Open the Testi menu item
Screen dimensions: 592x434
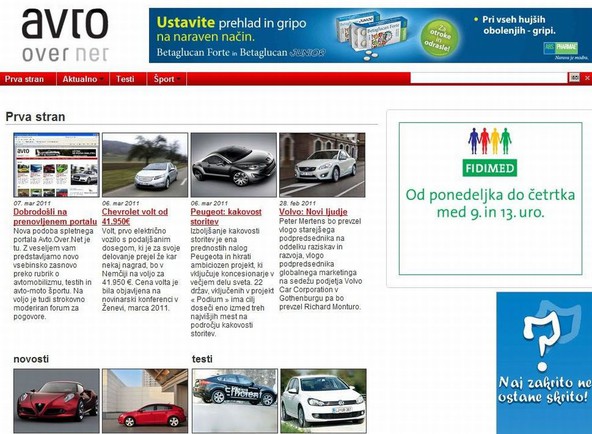pos(125,79)
